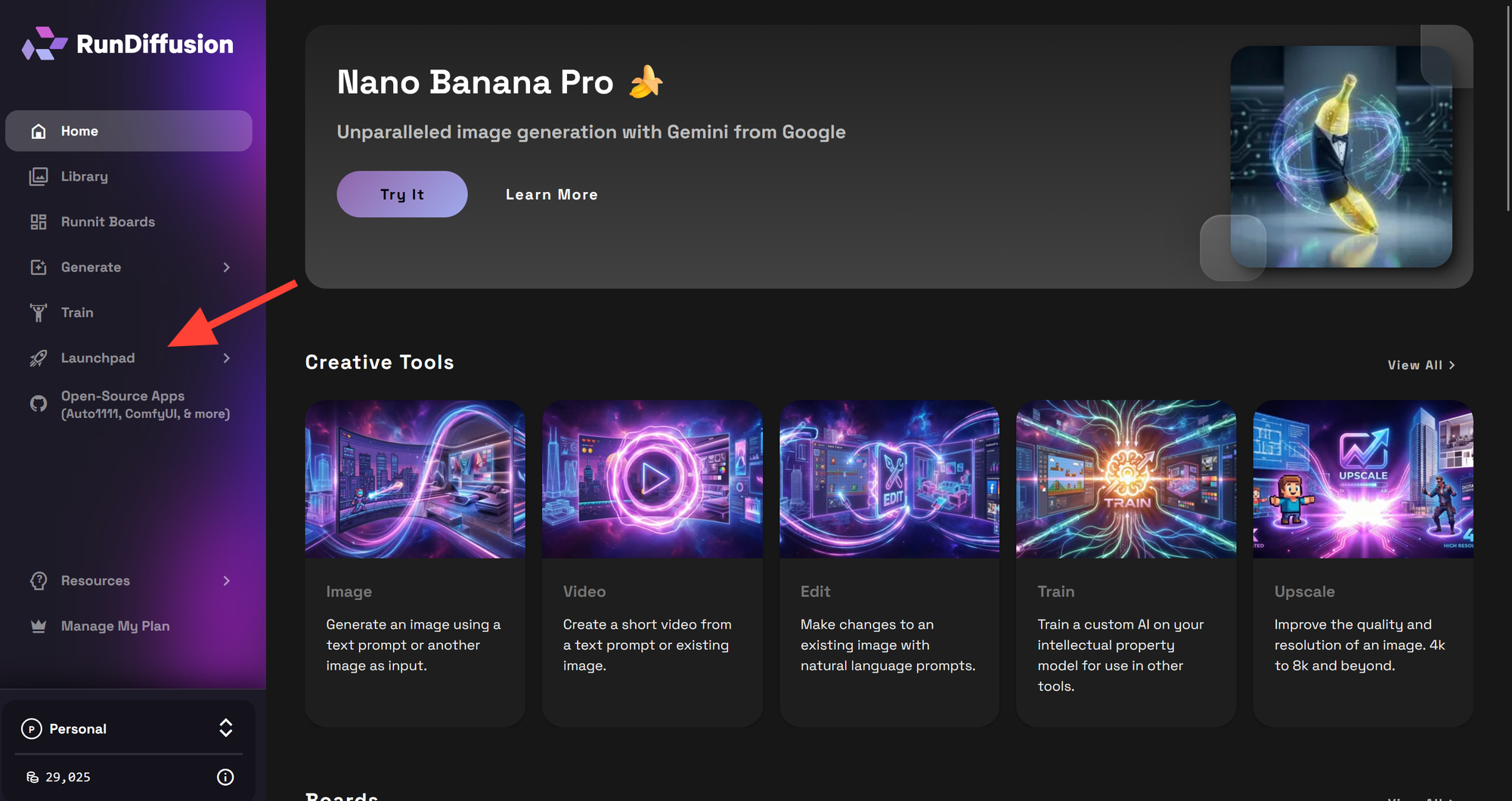This screenshot has height=801, width=1512.
Task: Click the Try It button
Action: (x=401, y=194)
